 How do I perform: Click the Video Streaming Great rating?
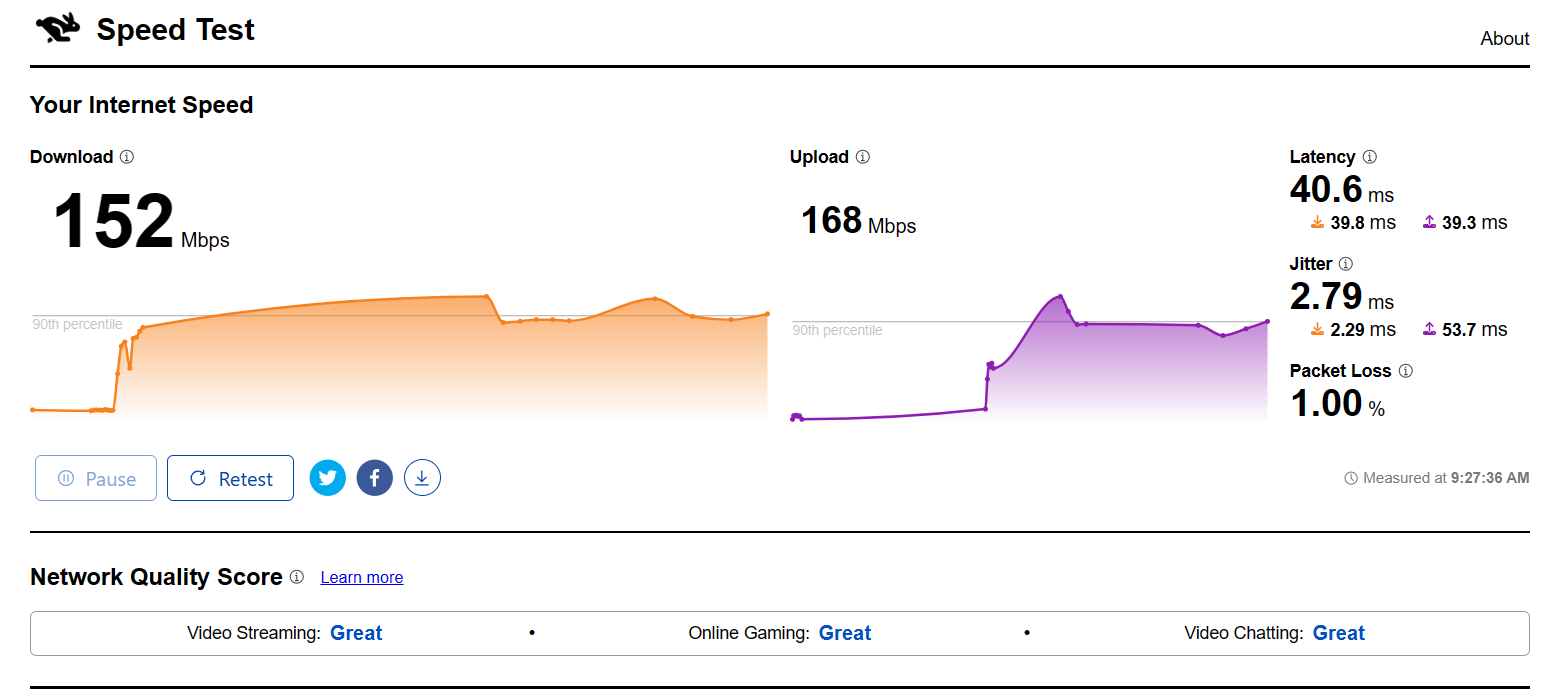(356, 633)
